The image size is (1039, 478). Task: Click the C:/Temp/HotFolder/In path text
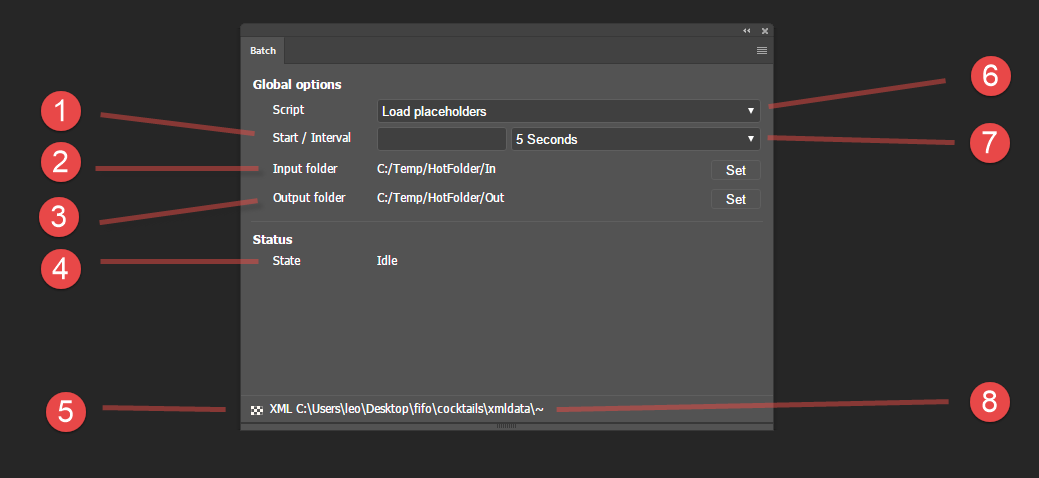coord(436,169)
